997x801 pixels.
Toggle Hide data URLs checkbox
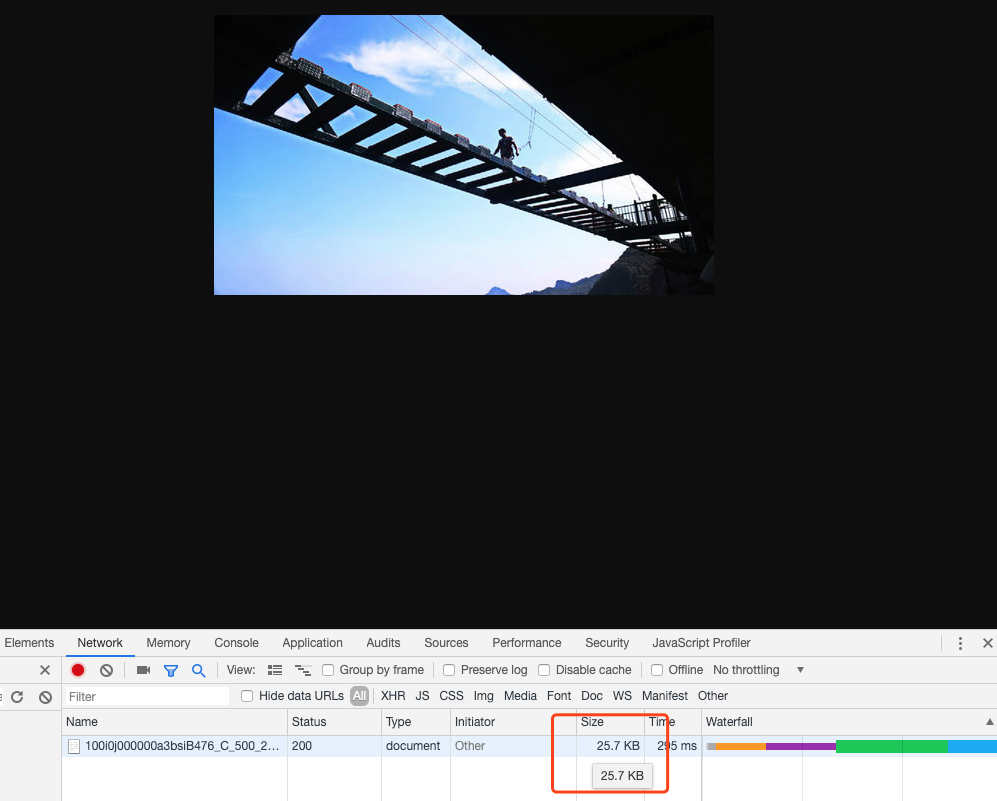pyautogui.click(x=247, y=696)
